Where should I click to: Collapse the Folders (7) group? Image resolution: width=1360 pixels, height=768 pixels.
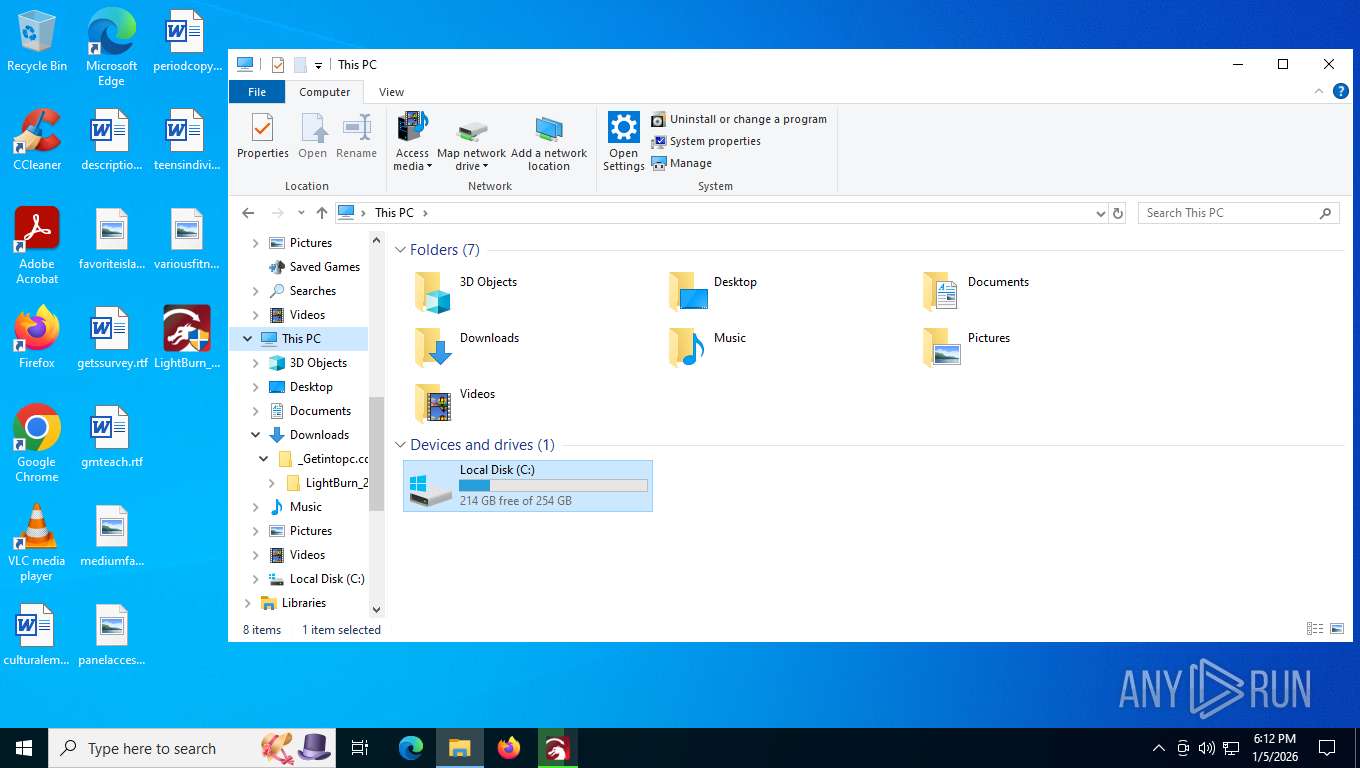(x=400, y=250)
